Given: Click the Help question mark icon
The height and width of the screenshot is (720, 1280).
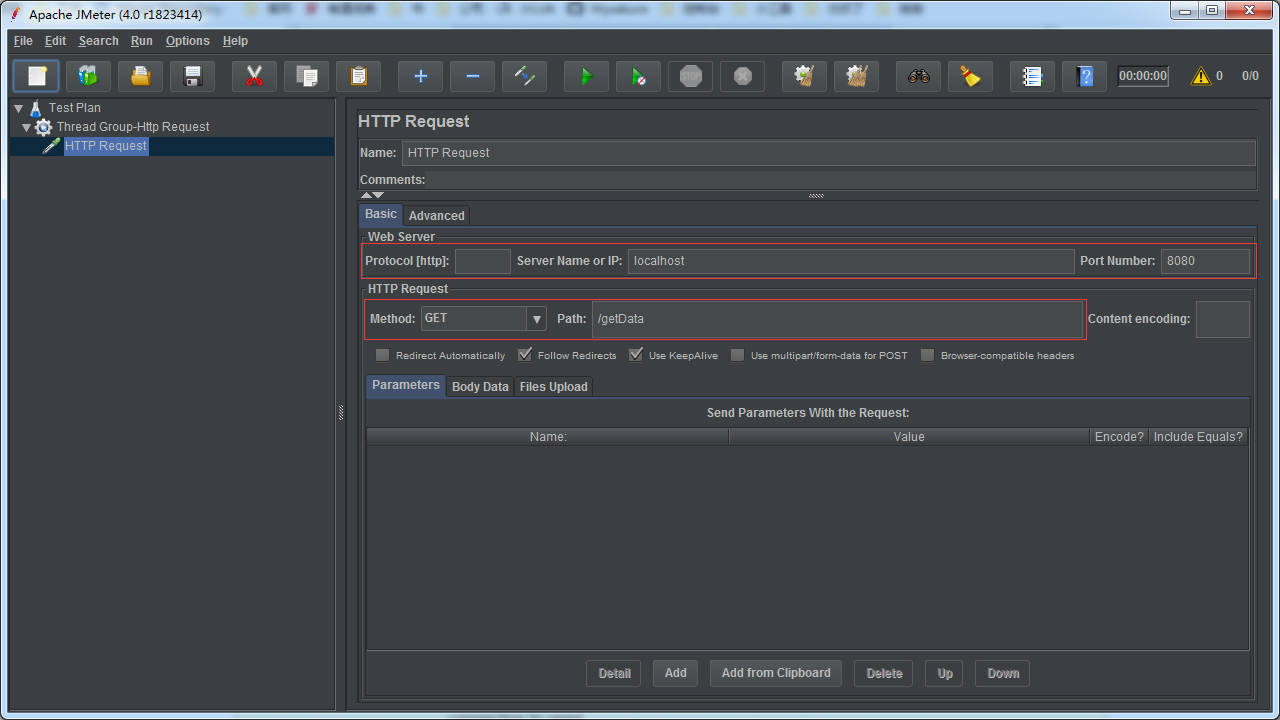Looking at the screenshot, I should 1084,76.
